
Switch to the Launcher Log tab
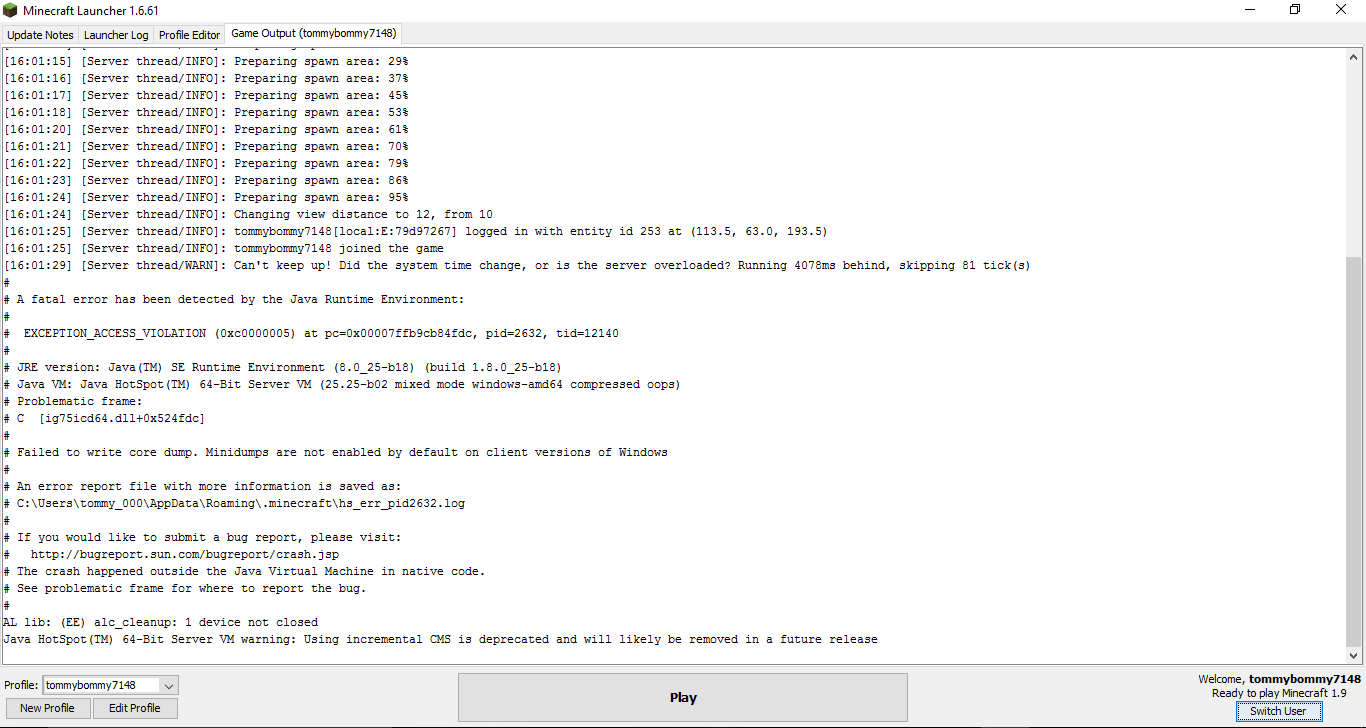116,35
